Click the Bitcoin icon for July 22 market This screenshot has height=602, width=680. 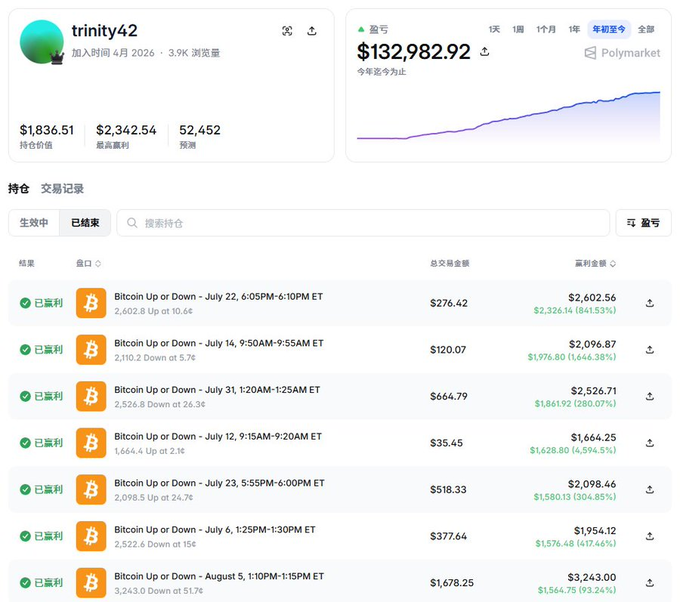91,303
